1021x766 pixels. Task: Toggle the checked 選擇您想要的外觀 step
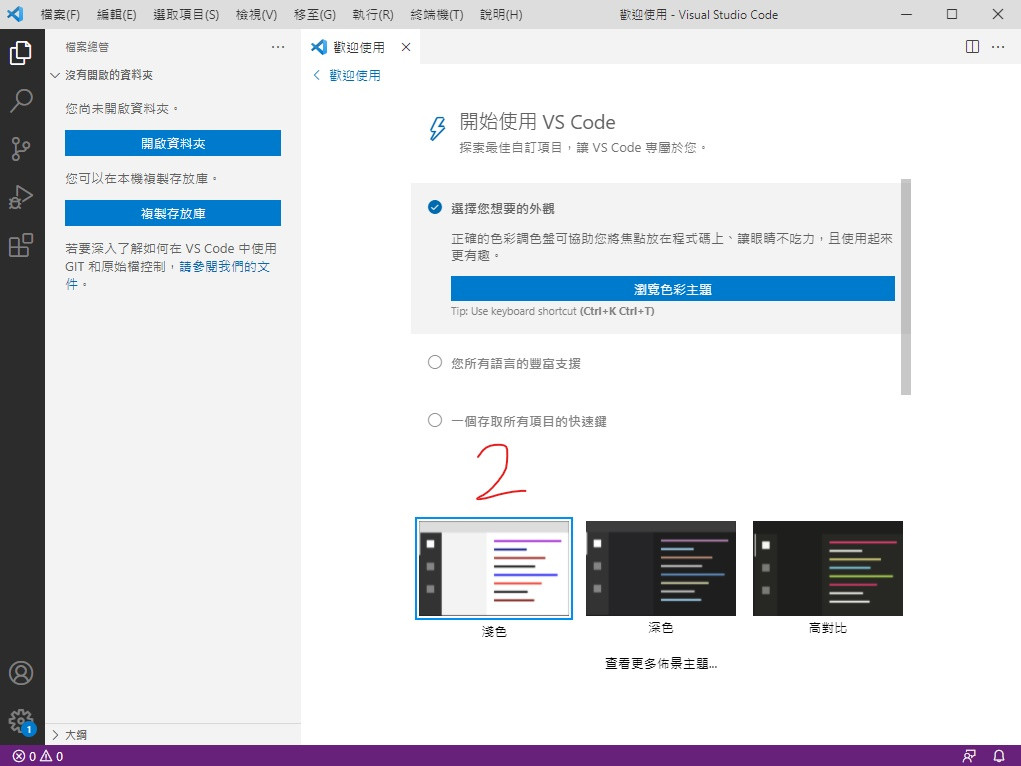coord(435,208)
